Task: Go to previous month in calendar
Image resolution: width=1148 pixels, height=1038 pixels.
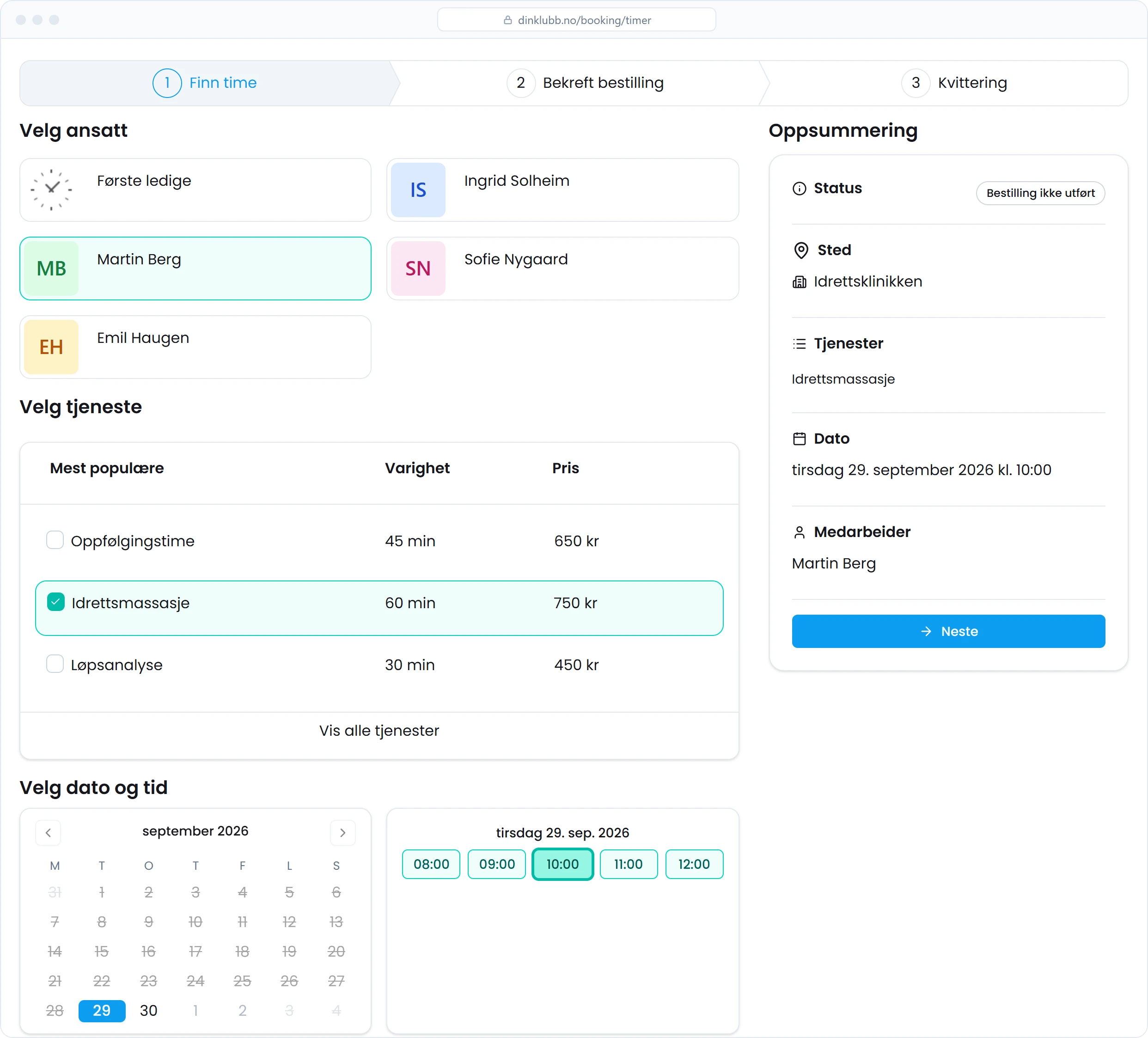Action: click(x=49, y=832)
